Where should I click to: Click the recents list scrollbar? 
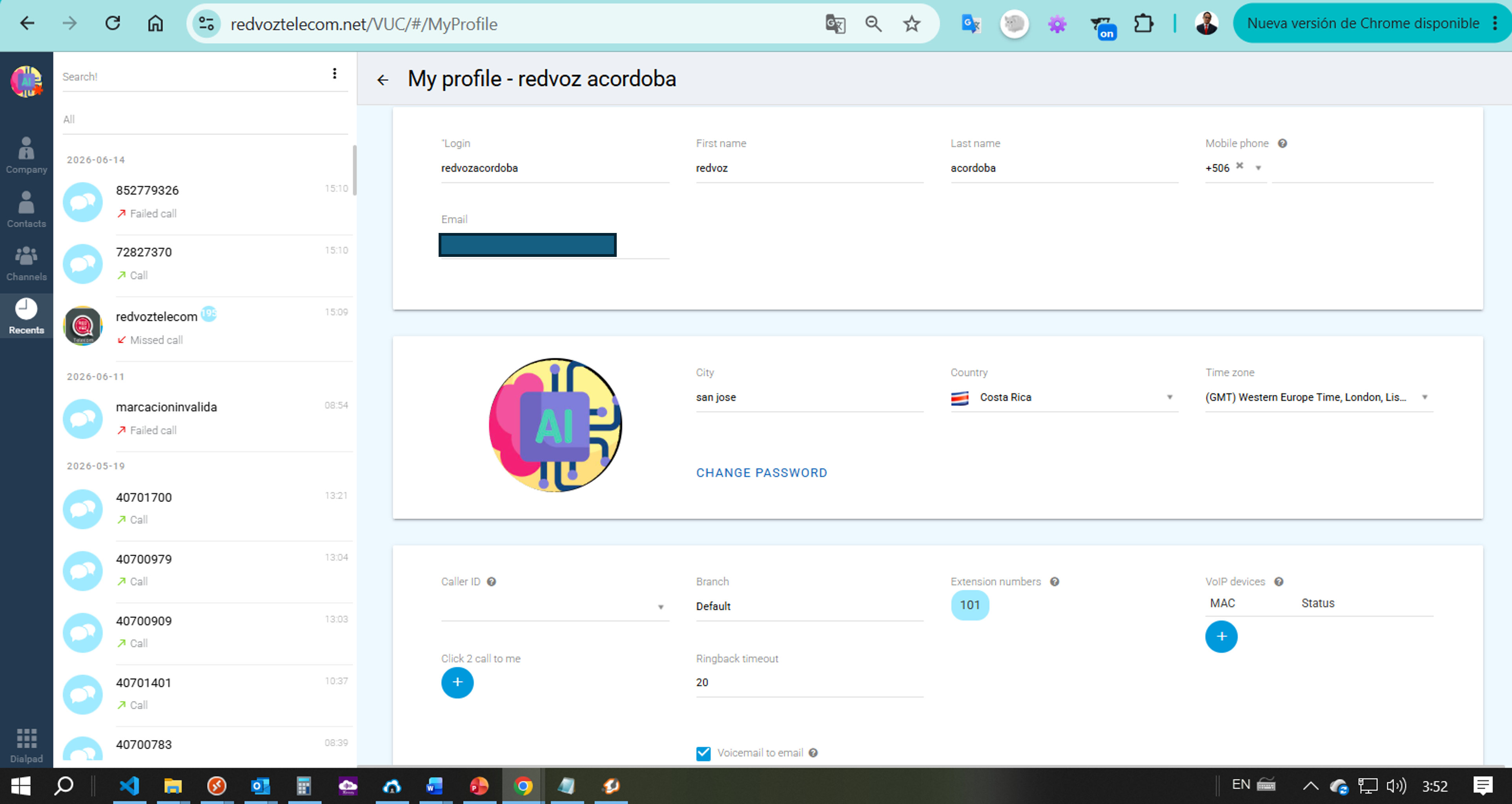[x=355, y=171]
